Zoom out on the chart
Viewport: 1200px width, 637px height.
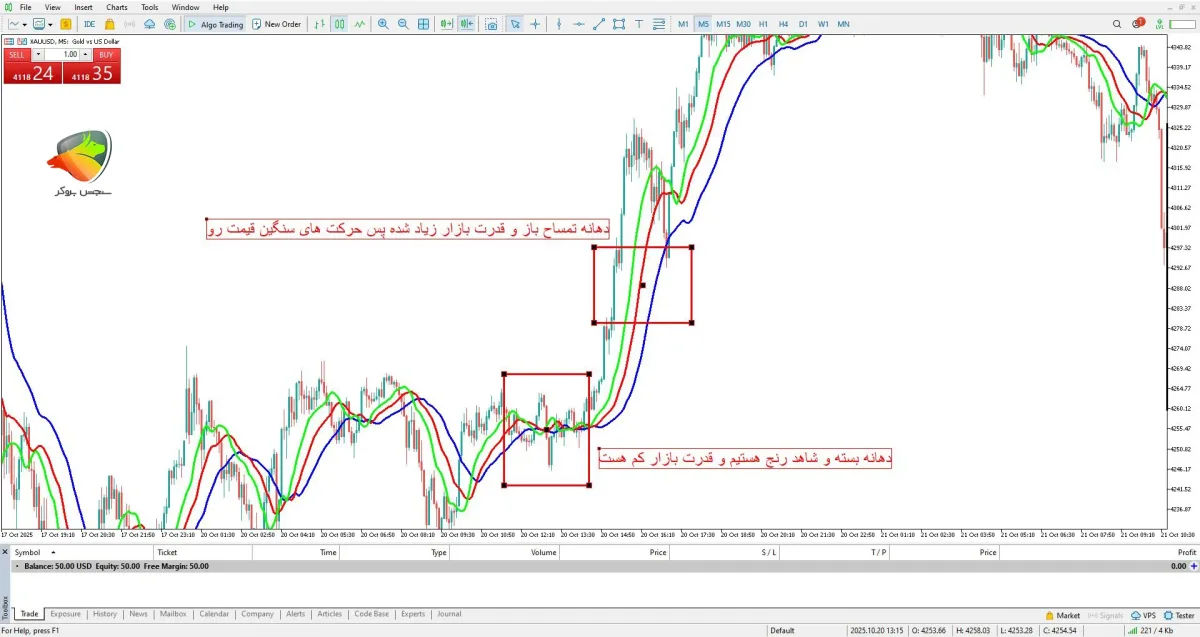[x=403, y=24]
